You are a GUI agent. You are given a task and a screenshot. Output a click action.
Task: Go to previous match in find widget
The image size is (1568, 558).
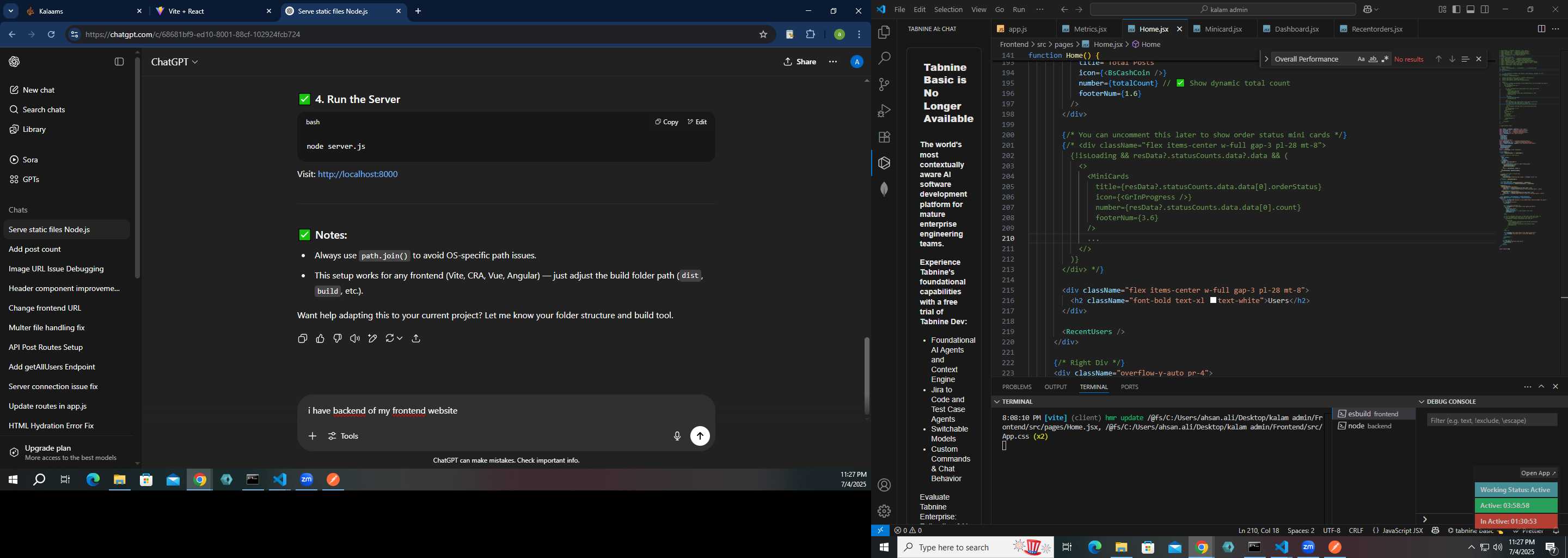[1438, 59]
